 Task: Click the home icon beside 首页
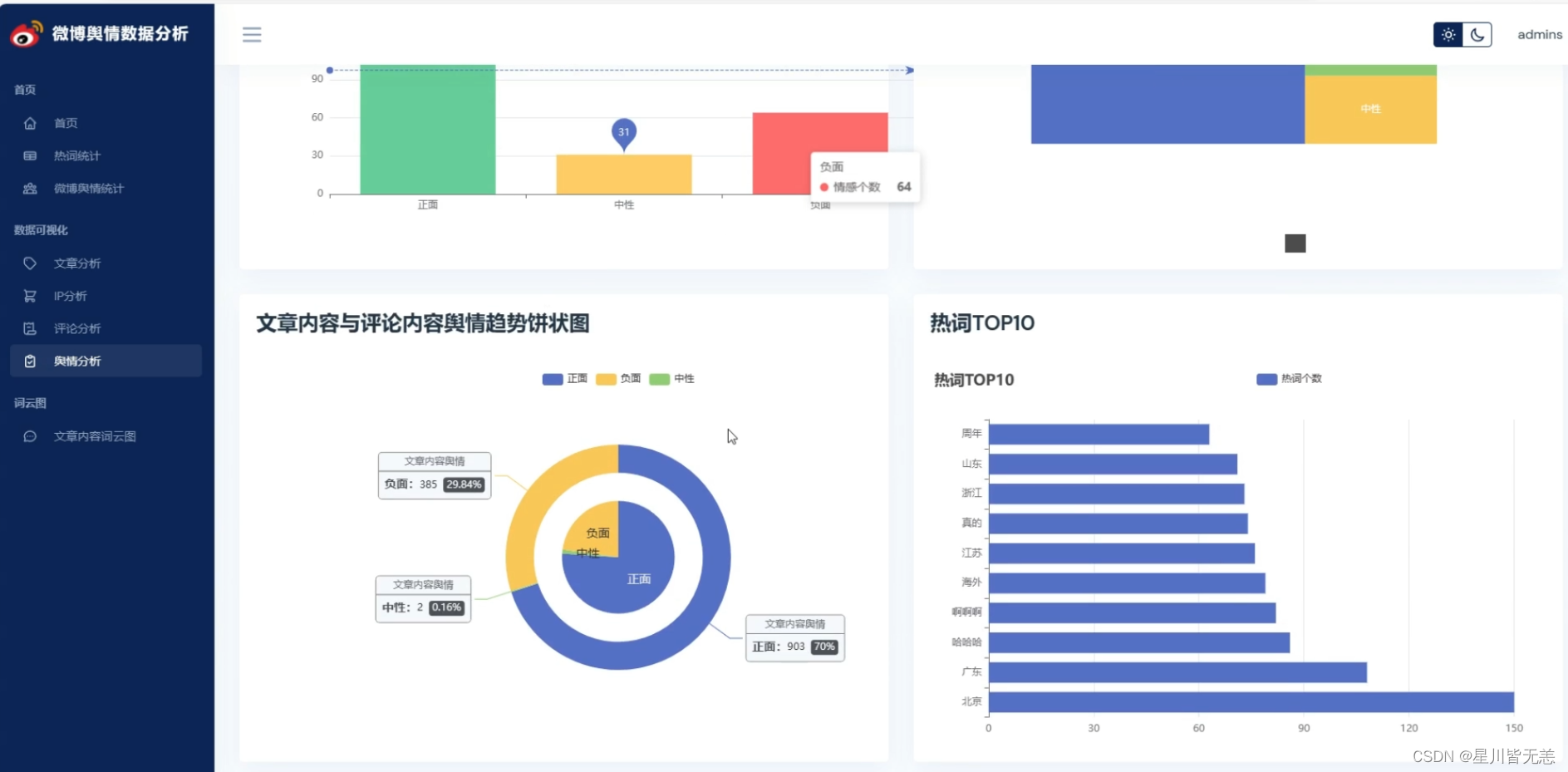coord(30,123)
